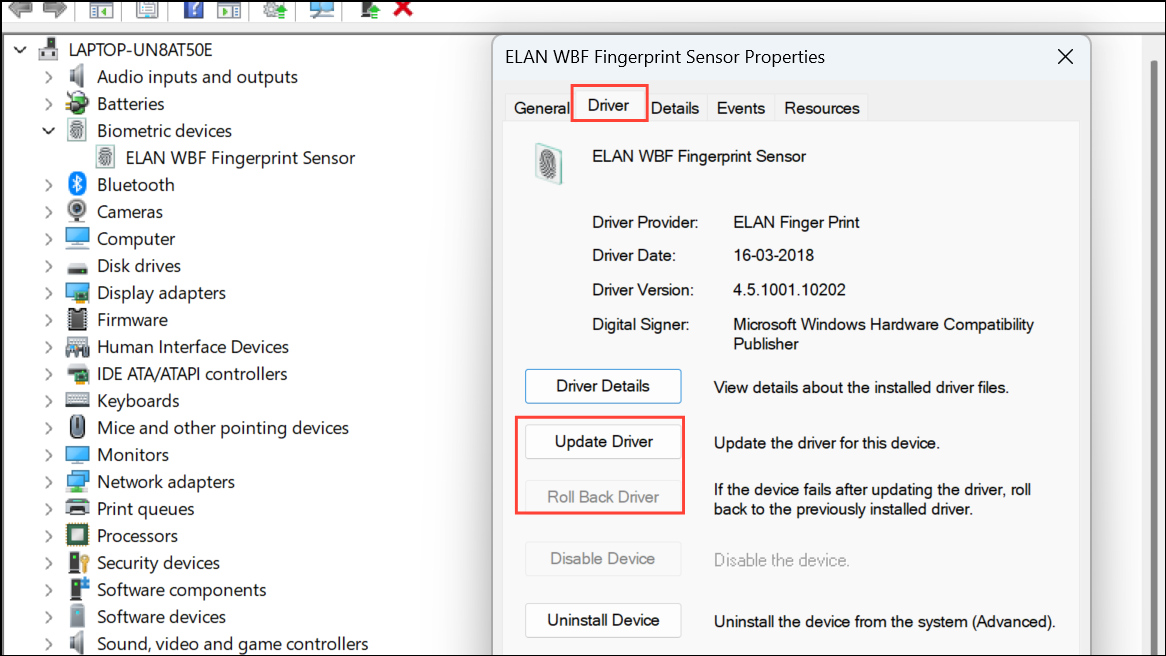
Task: Click the gear with green arrow toolbar icon
Action: coord(274,9)
